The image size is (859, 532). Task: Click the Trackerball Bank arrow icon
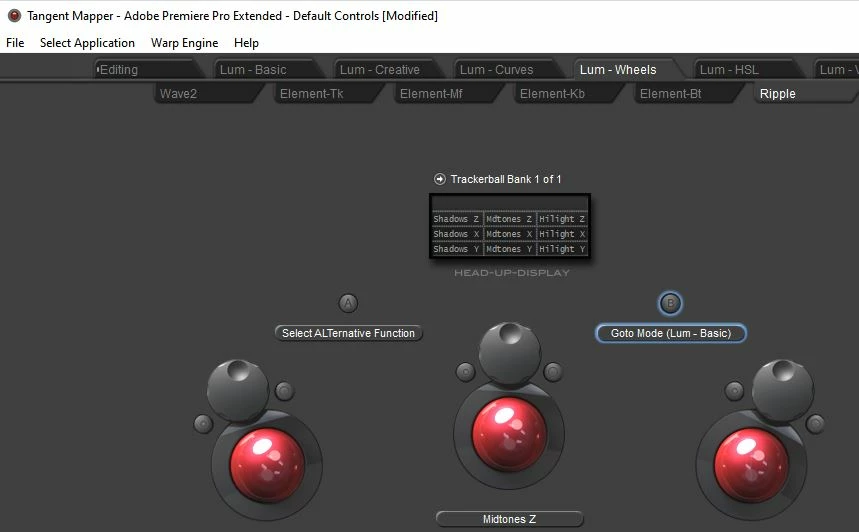[x=439, y=179]
